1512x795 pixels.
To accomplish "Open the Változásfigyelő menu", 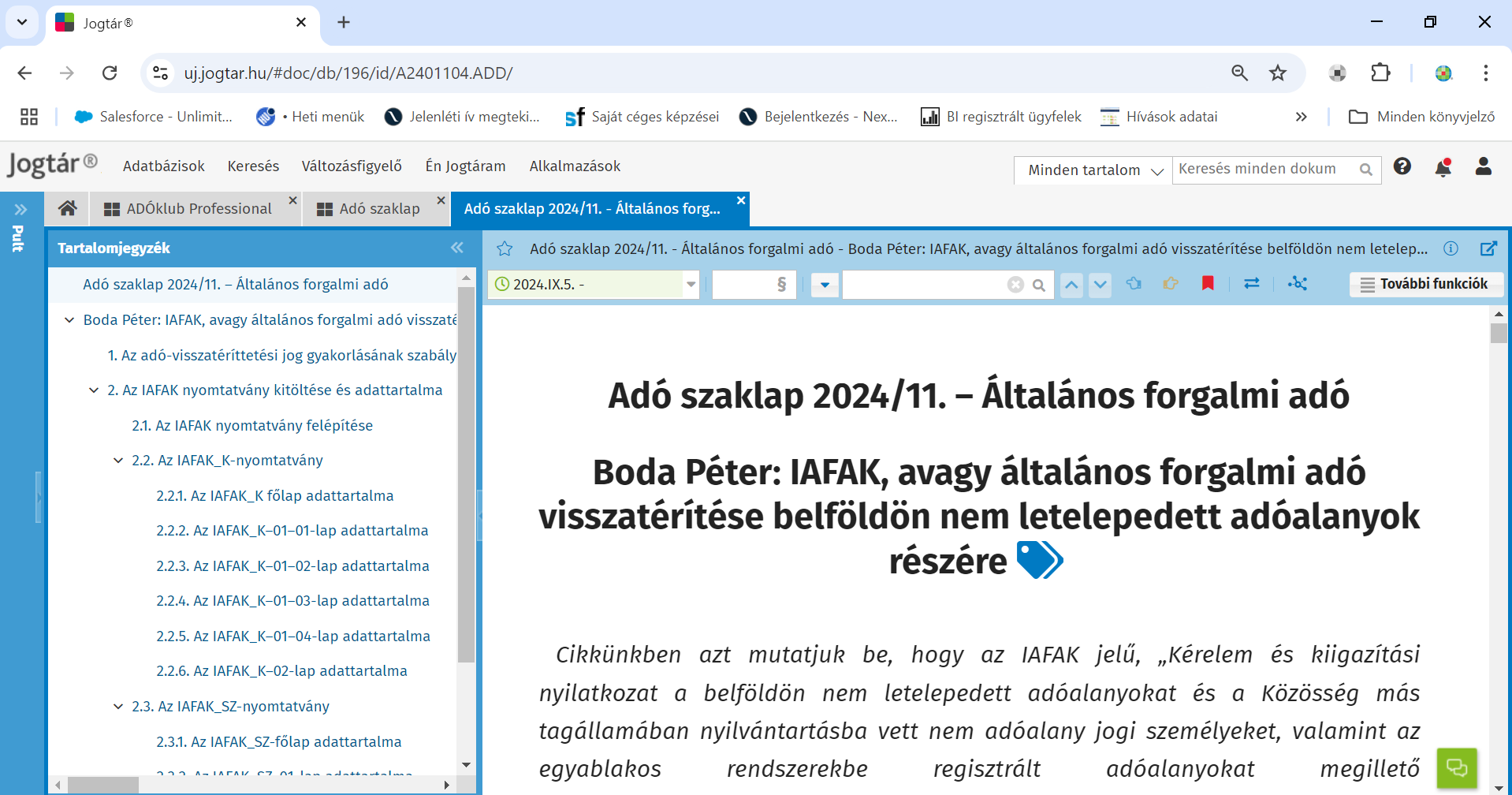I will tap(352, 166).
